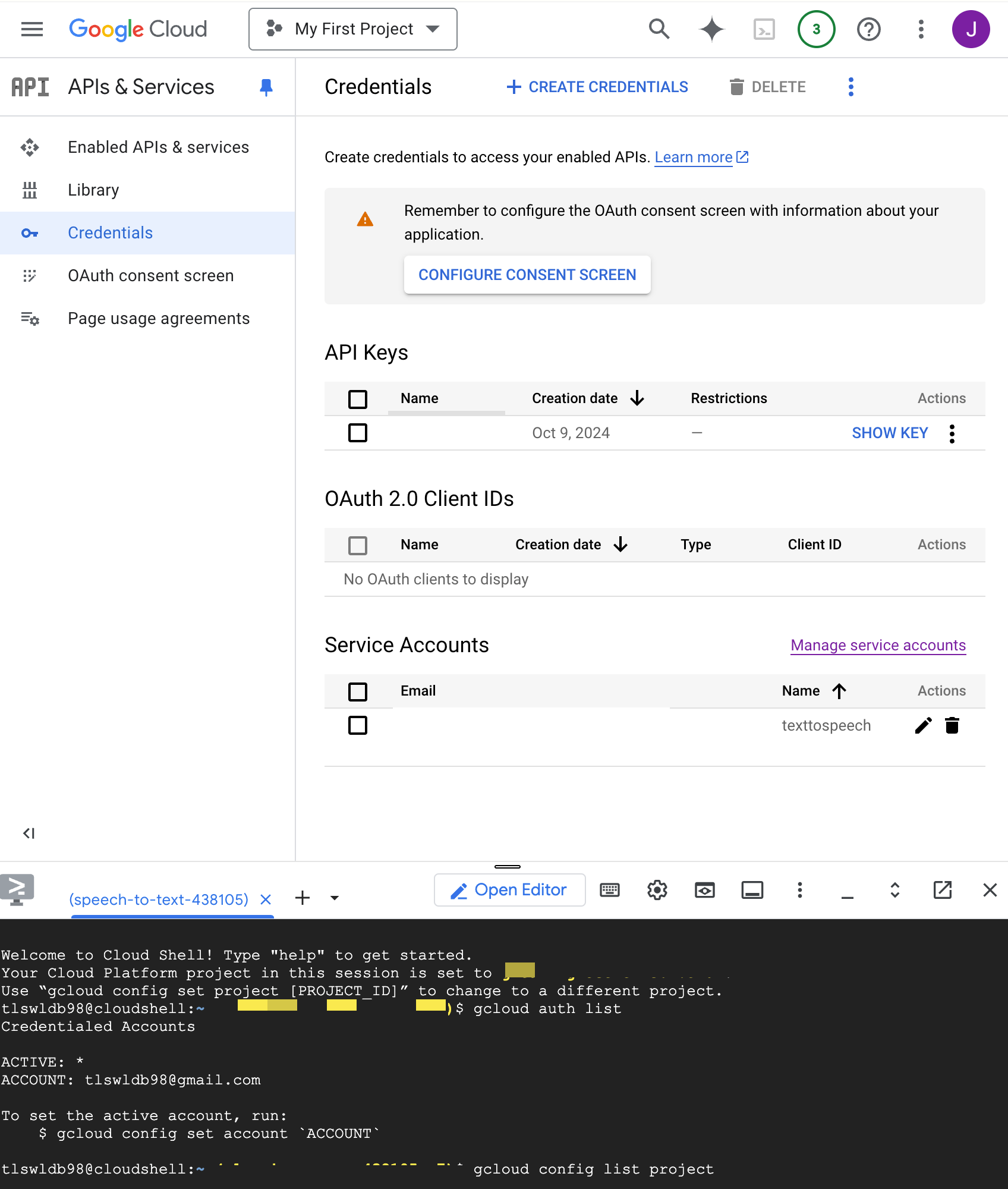Maximize Cloud Shell with expand arrows
The height and width of the screenshot is (1189, 1008).
(895, 890)
